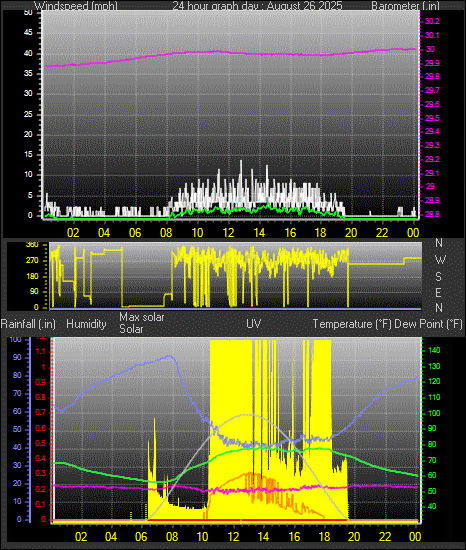Click the E compass direction label
Screen dimensions: 466x550
(x=438, y=292)
